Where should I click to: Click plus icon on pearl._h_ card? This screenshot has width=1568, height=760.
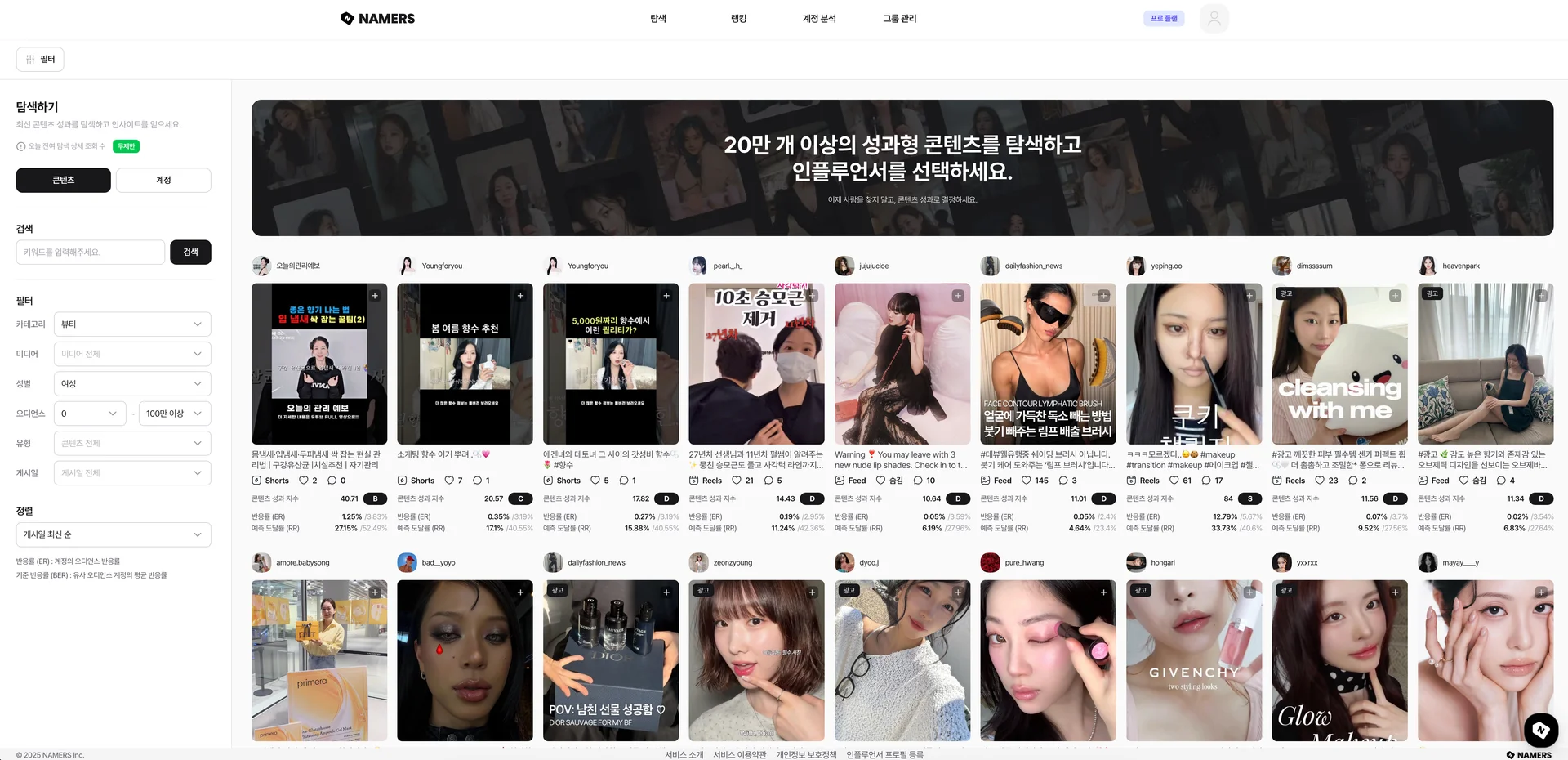coord(812,296)
